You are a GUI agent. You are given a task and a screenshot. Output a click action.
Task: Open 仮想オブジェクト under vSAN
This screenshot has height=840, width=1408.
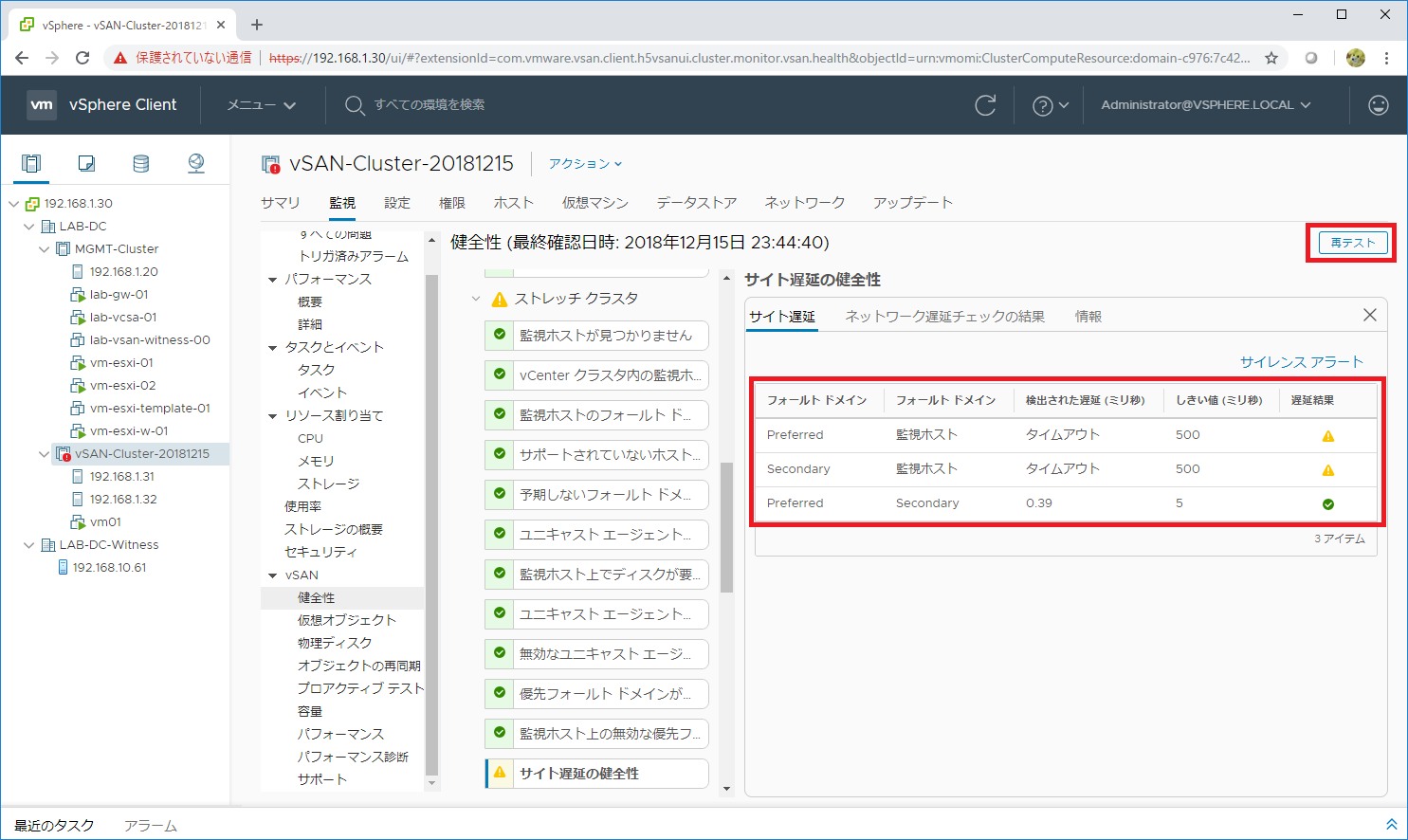(347, 620)
